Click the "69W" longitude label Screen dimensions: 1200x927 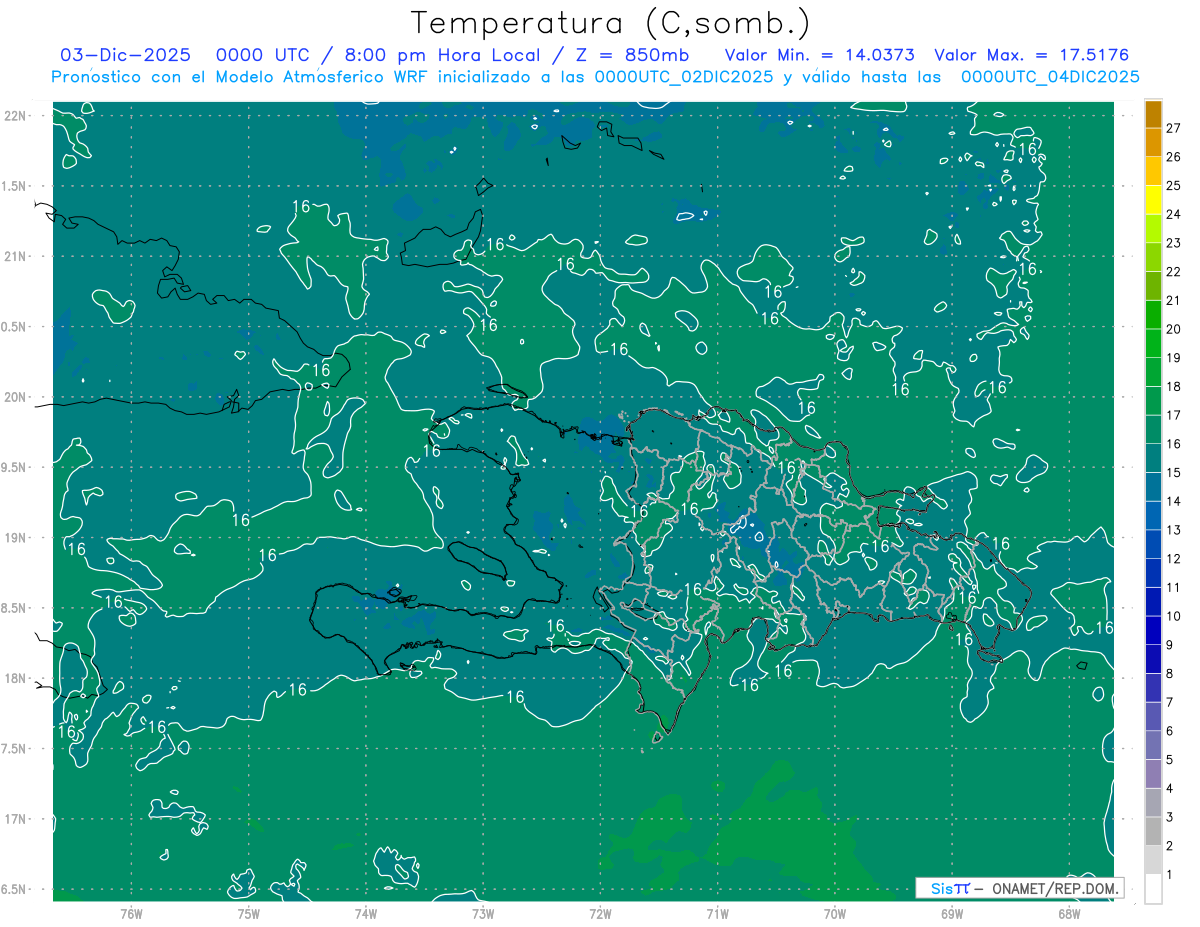(x=952, y=913)
